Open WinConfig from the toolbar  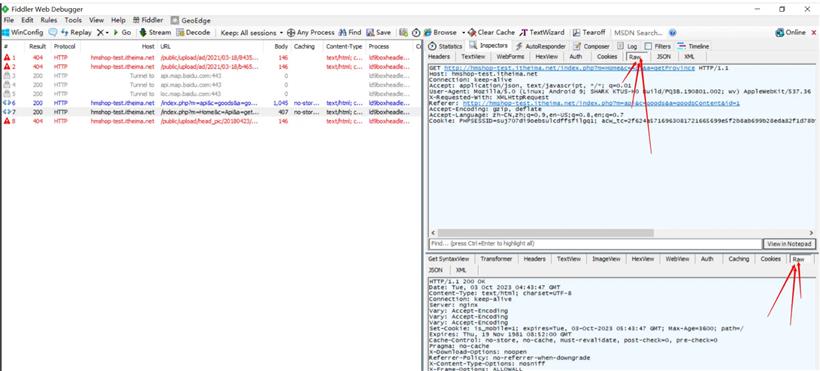tap(23, 32)
